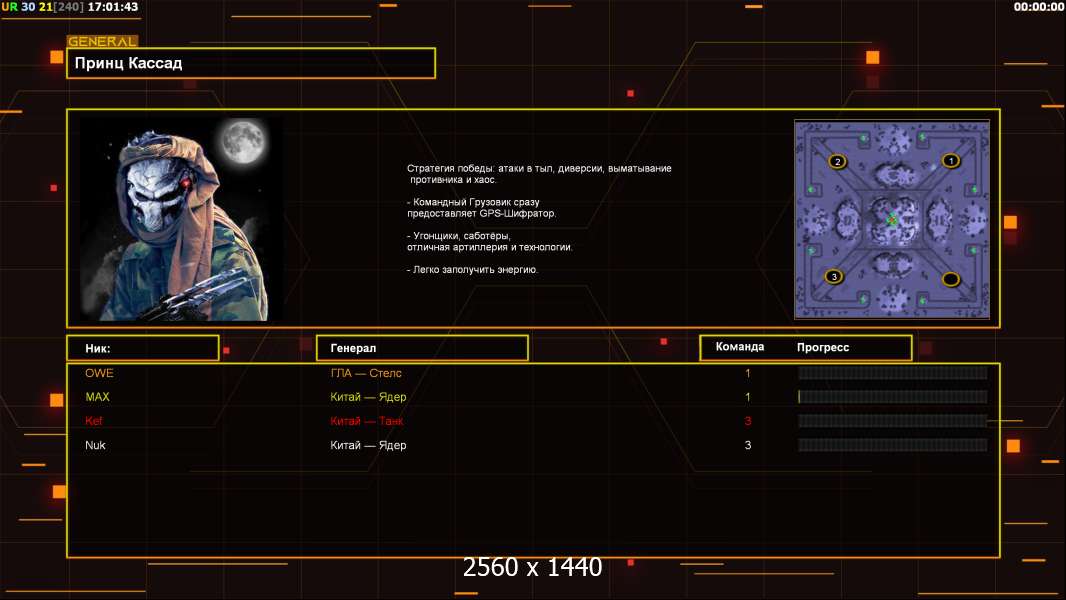The height and width of the screenshot is (600, 1066).
Task: Click the Генерал column header
Action: click(421, 348)
